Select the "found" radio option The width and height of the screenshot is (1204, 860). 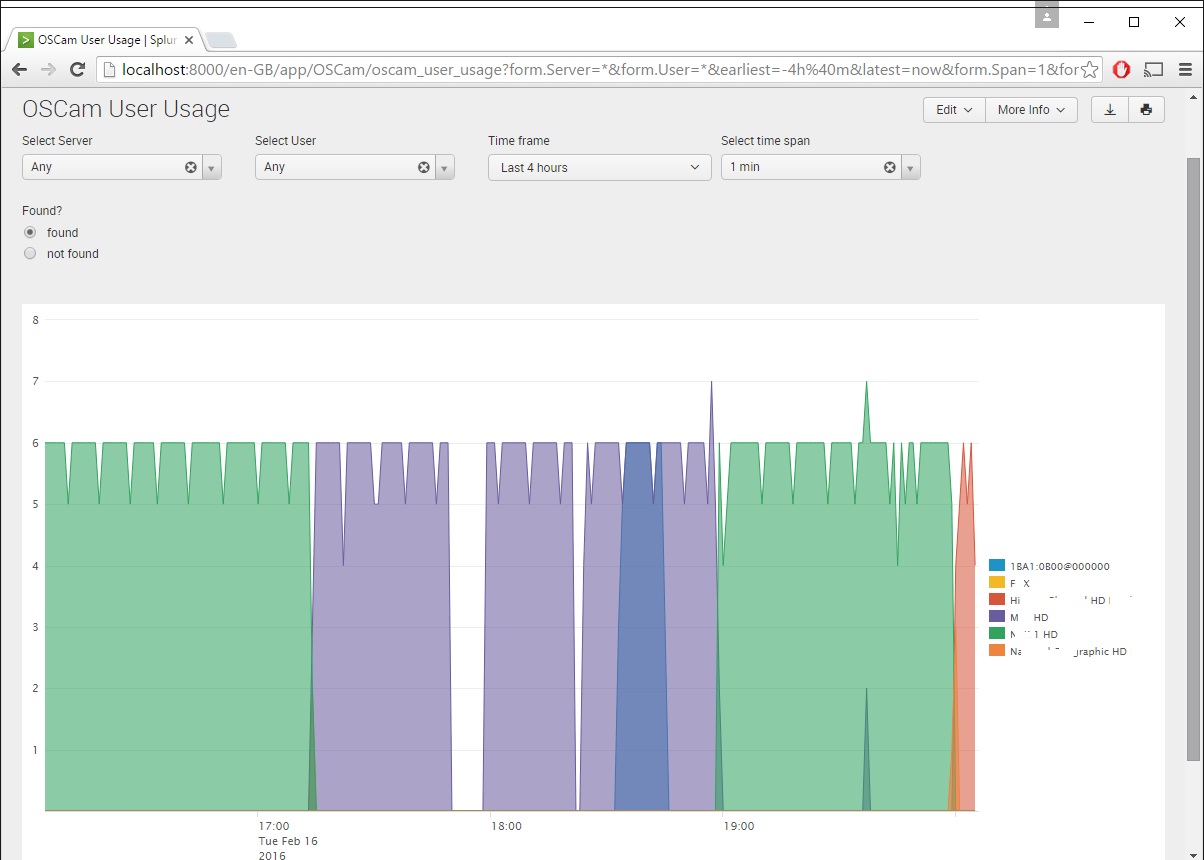point(30,232)
